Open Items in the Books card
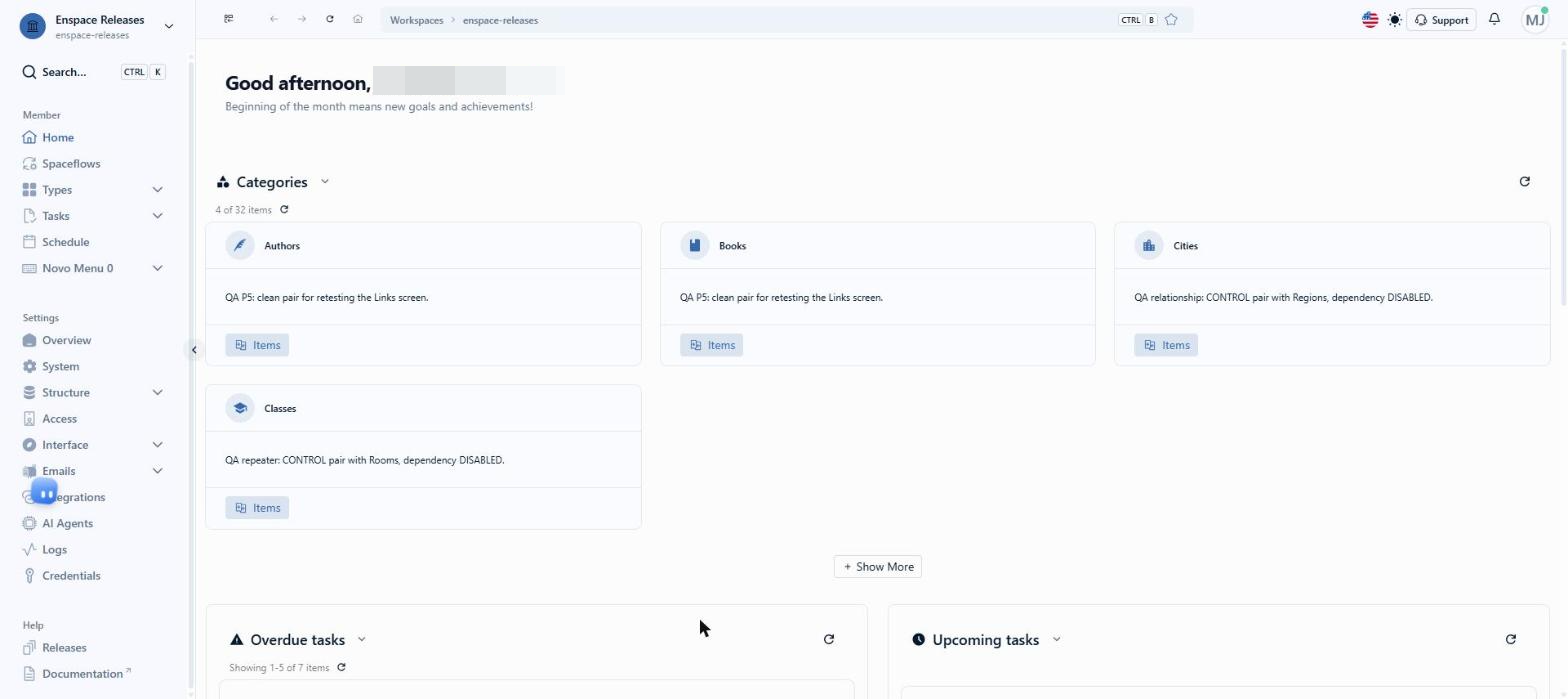The width and height of the screenshot is (1568, 699). point(712,345)
